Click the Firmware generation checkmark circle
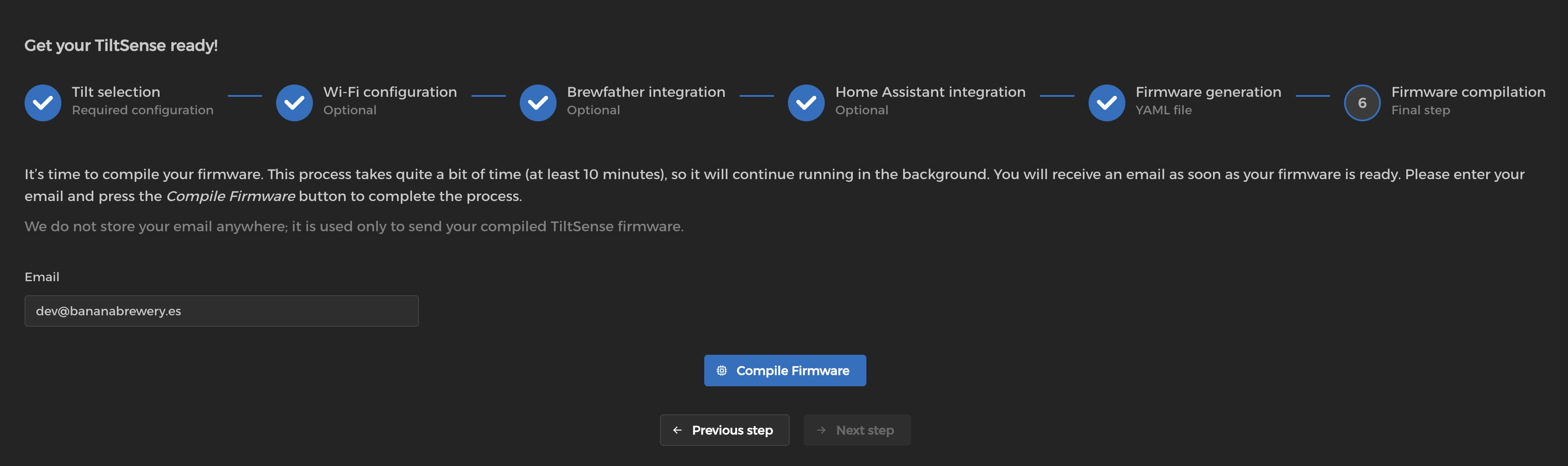This screenshot has height=466, width=1568. coord(1107,103)
